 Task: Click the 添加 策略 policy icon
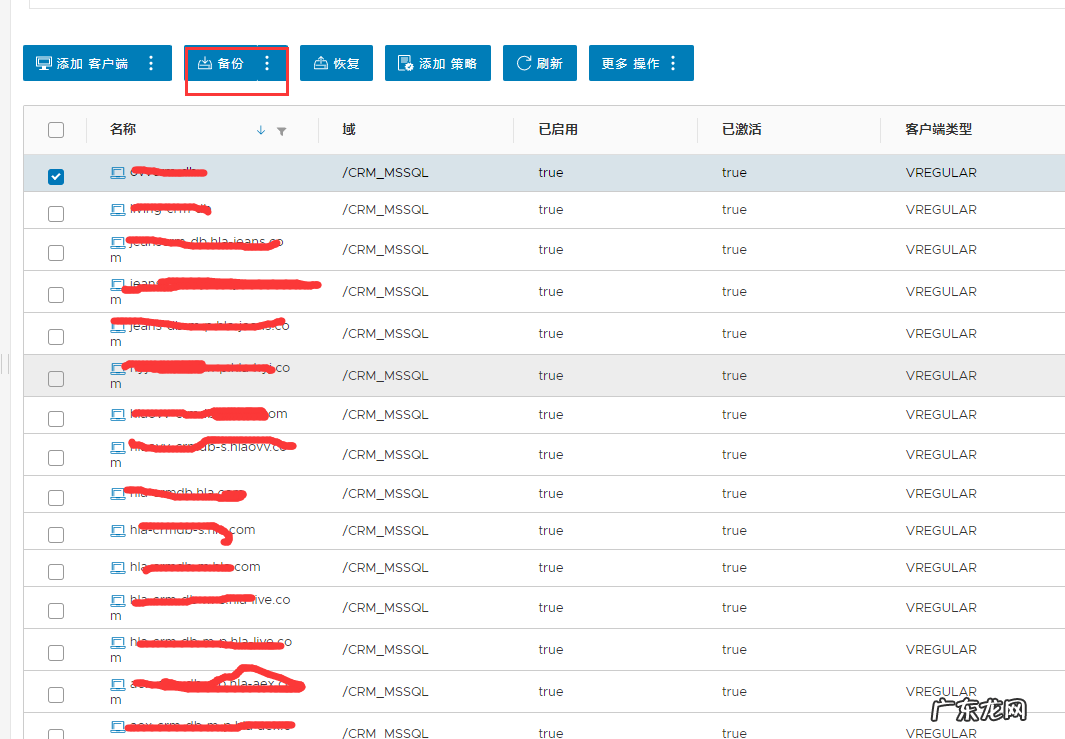[x=406, y=63]
